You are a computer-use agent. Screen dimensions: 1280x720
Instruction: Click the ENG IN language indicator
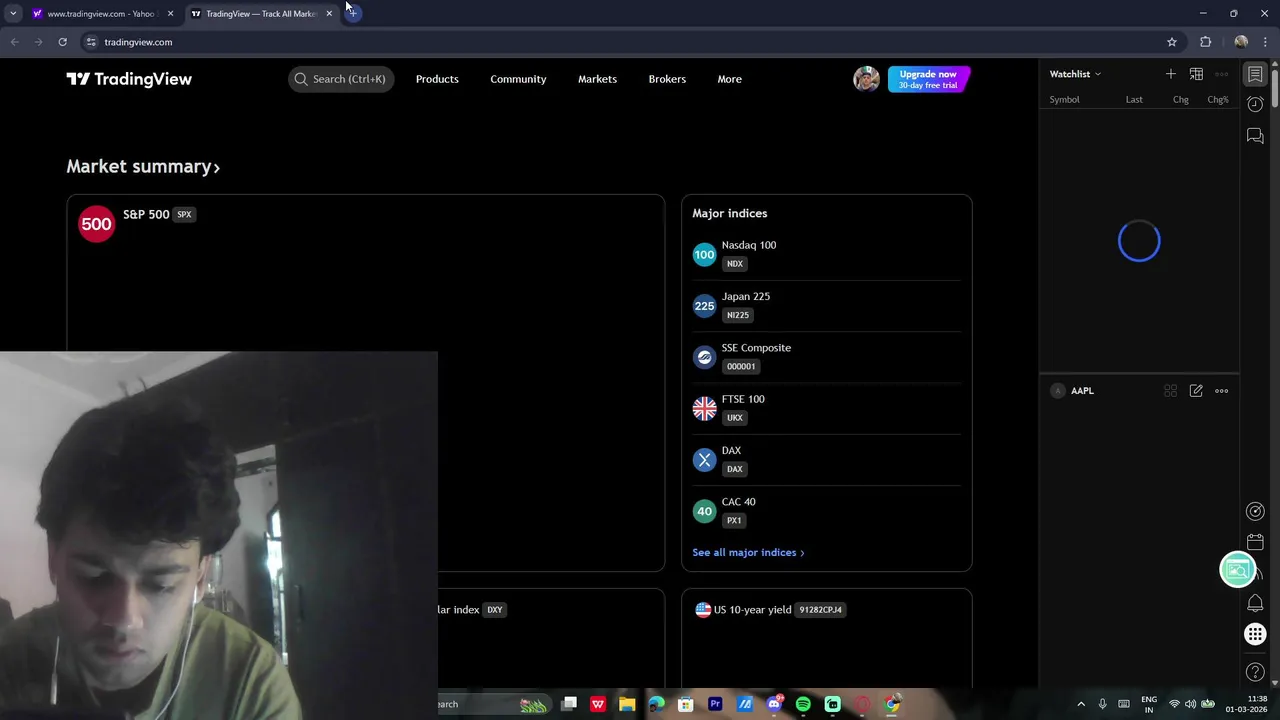tap(1149, 704)
